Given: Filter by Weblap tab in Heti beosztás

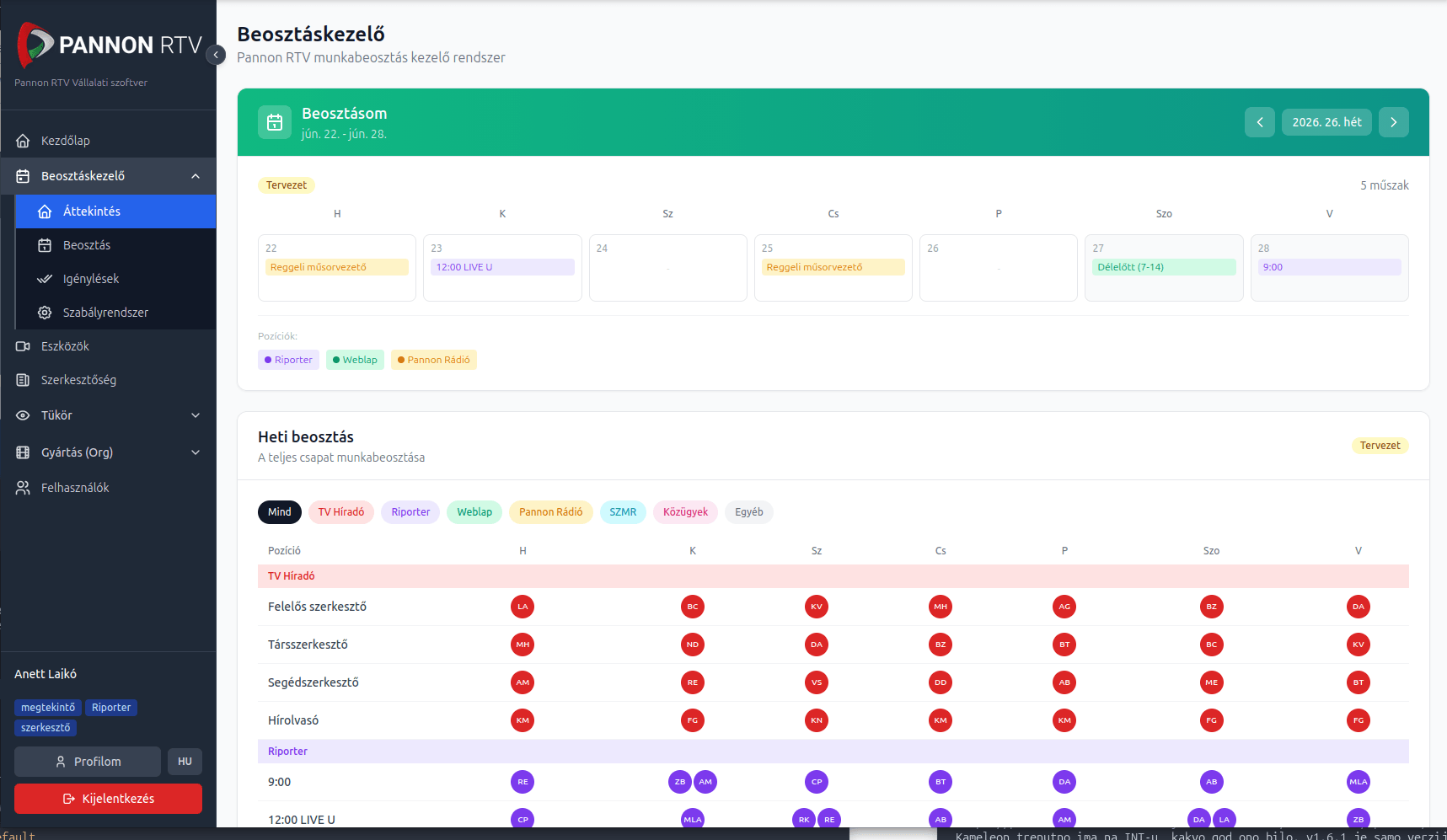Looking at the screenshot, I should tap(474, 512).
